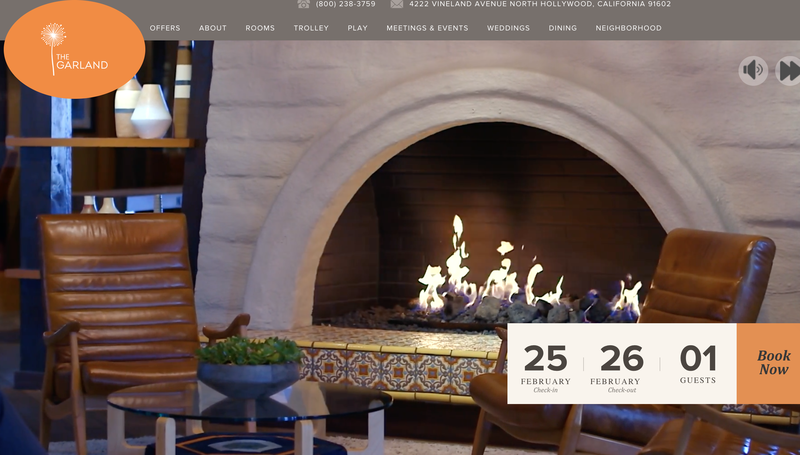The height and width of the screenshot is (455, 800).
Task: Open Meetings & Events
Action: pyautogui.click(x=427, y=28)
